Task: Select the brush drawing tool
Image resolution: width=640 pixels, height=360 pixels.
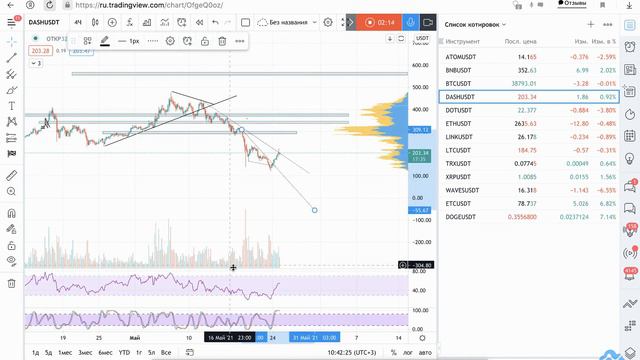Action: (x=11, y=90)
